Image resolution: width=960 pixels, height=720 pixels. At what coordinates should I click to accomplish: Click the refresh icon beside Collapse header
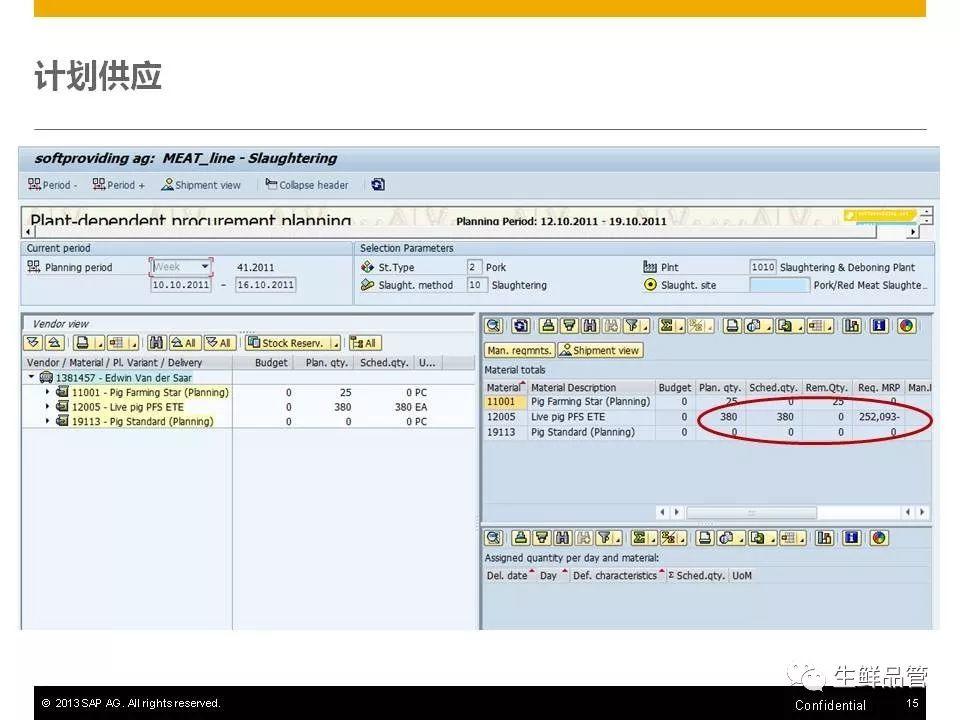click(377, 185)
